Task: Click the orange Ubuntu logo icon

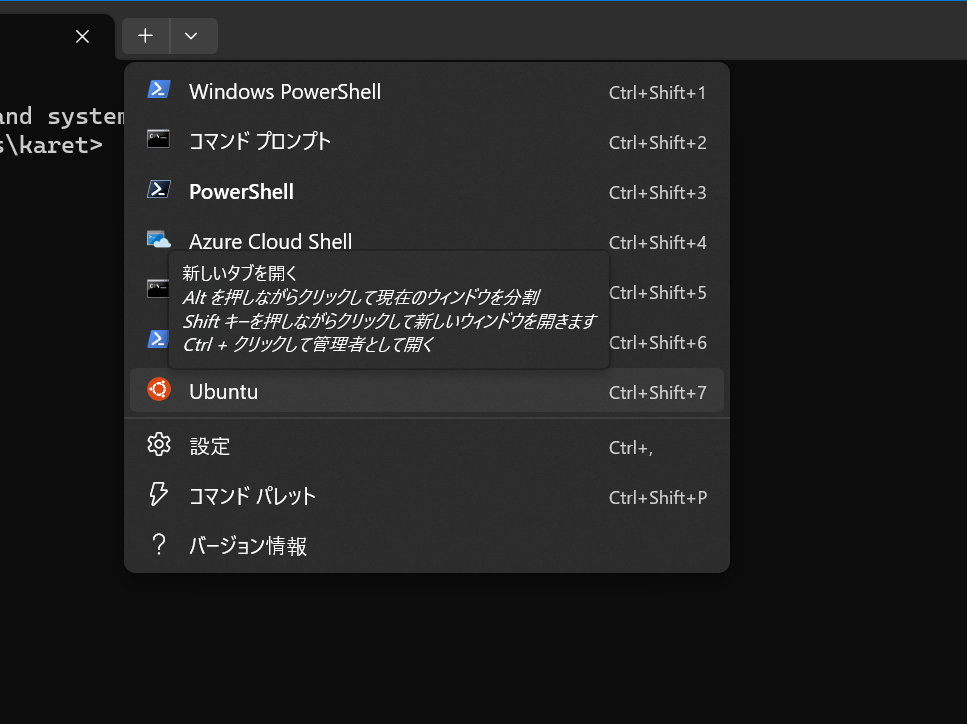Action: [158, 389]
